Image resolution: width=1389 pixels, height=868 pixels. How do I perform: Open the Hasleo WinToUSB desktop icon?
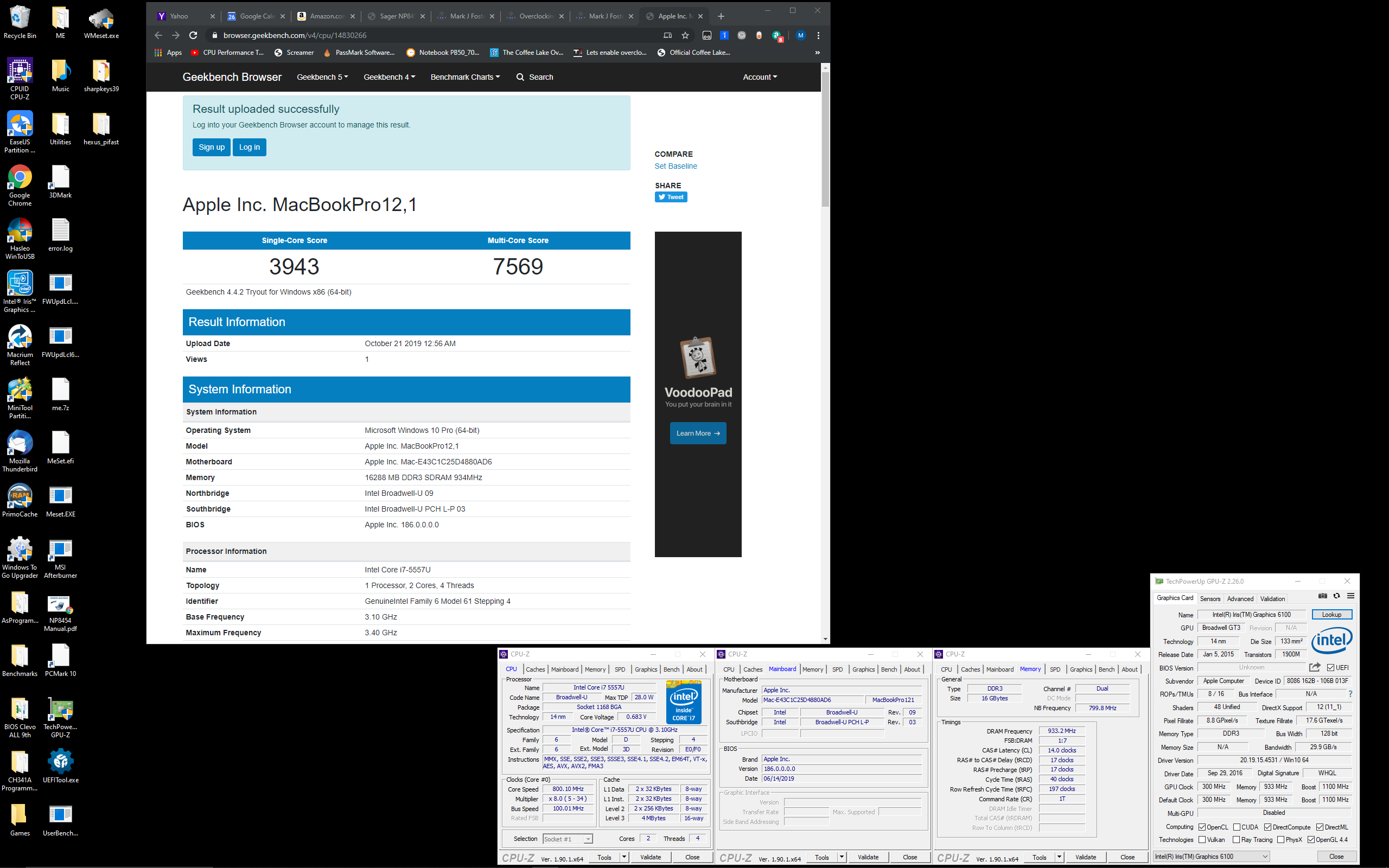point(20,239)
